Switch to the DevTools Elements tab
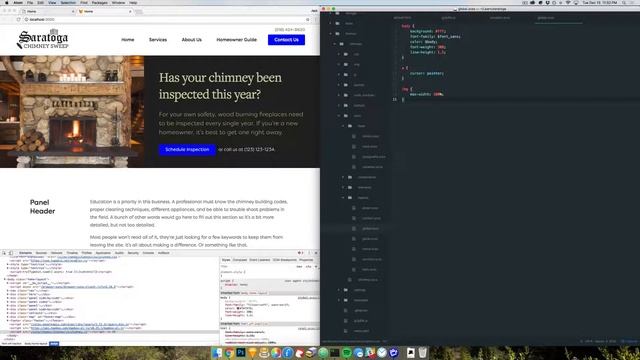640x360 pixels. click(25, 253)
